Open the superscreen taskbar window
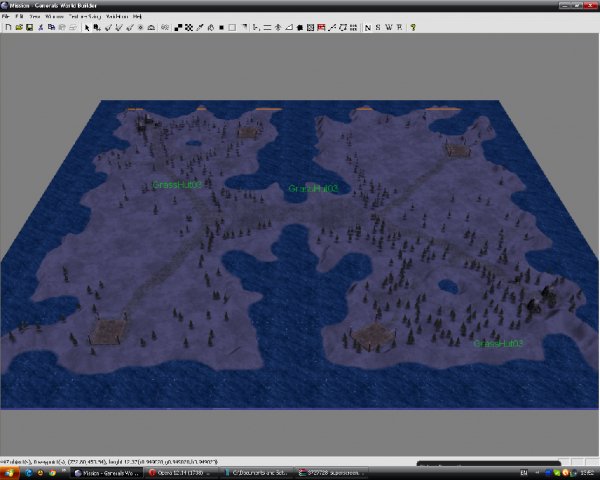 coord(332,473)
